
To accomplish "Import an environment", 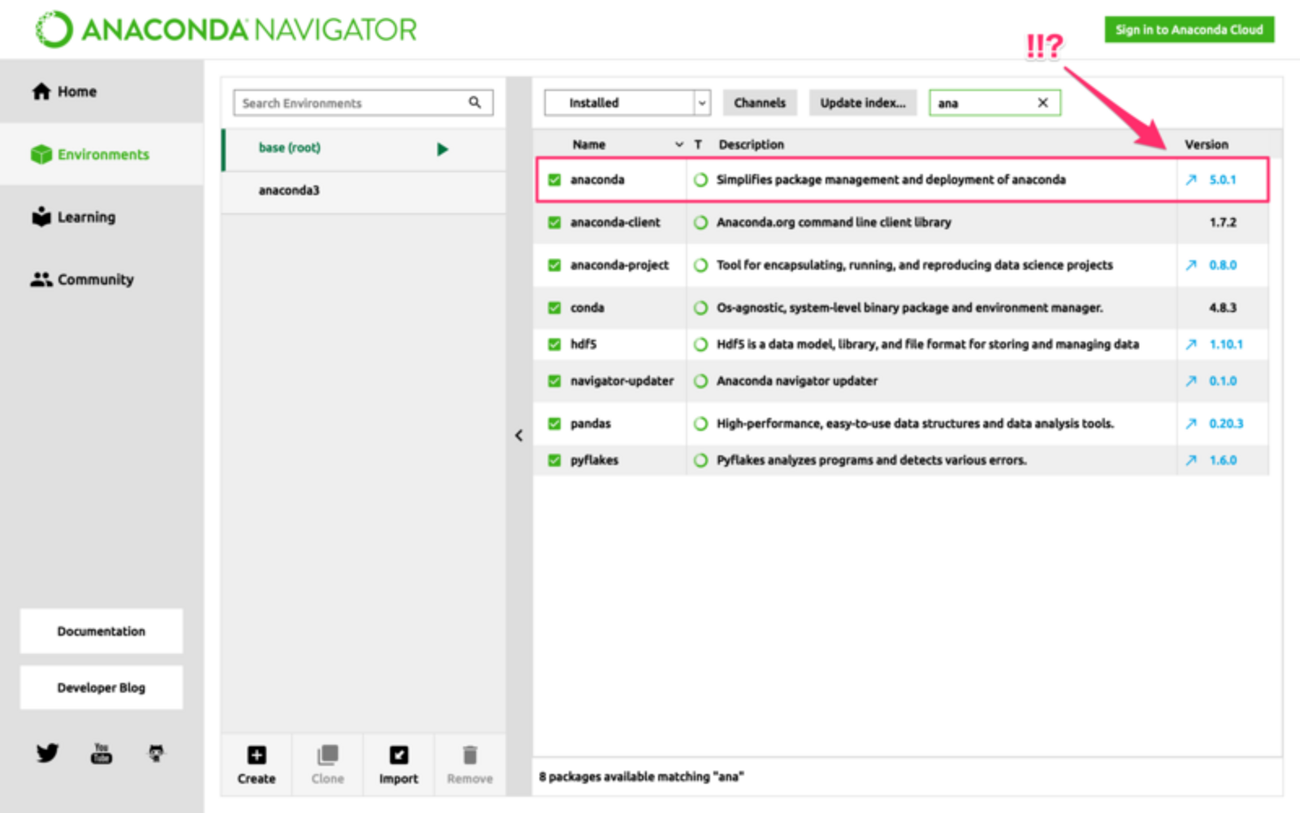I will 398,765.
